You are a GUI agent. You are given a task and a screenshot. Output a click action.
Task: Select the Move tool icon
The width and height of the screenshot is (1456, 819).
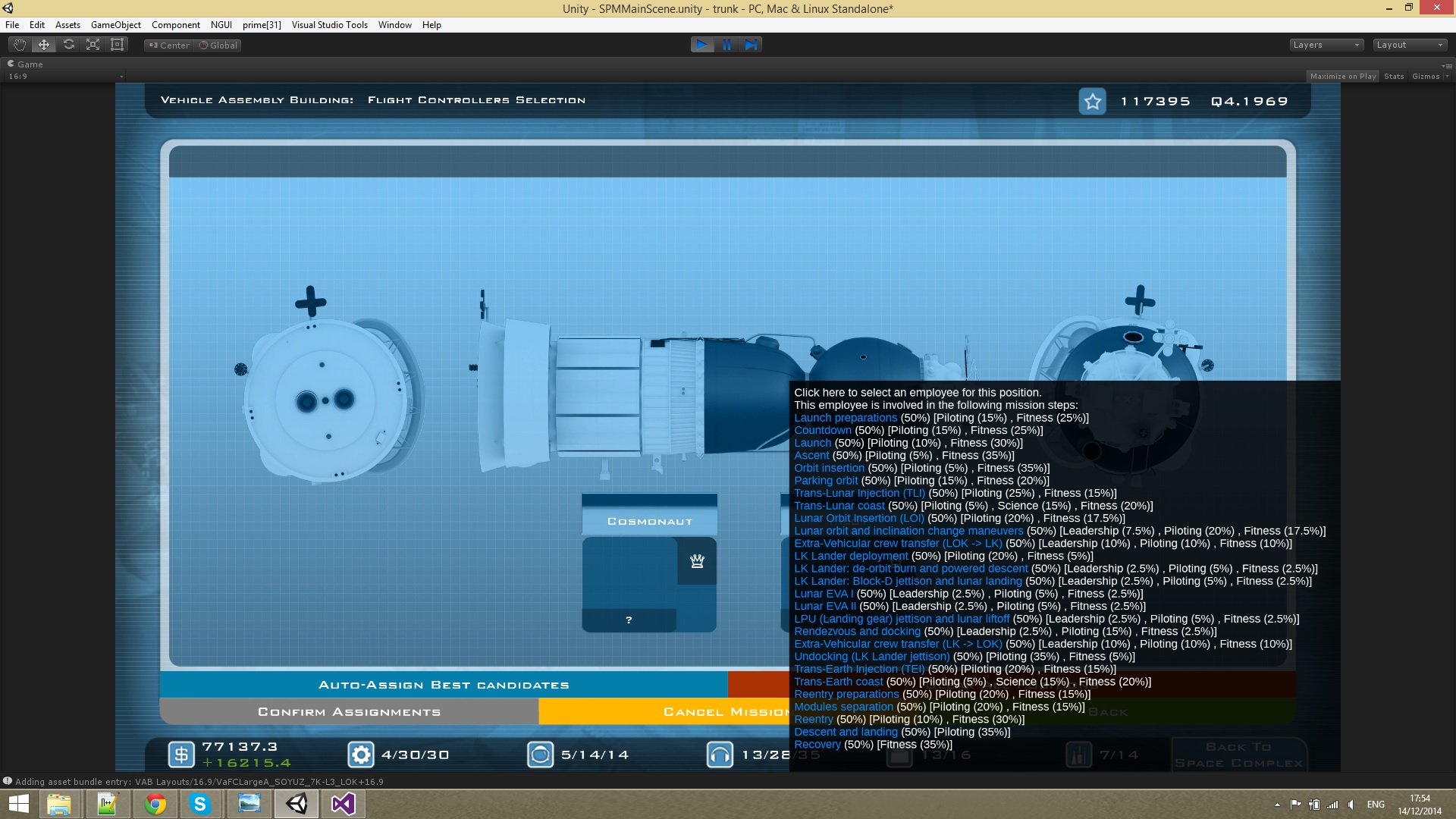(x=44, y=45)
